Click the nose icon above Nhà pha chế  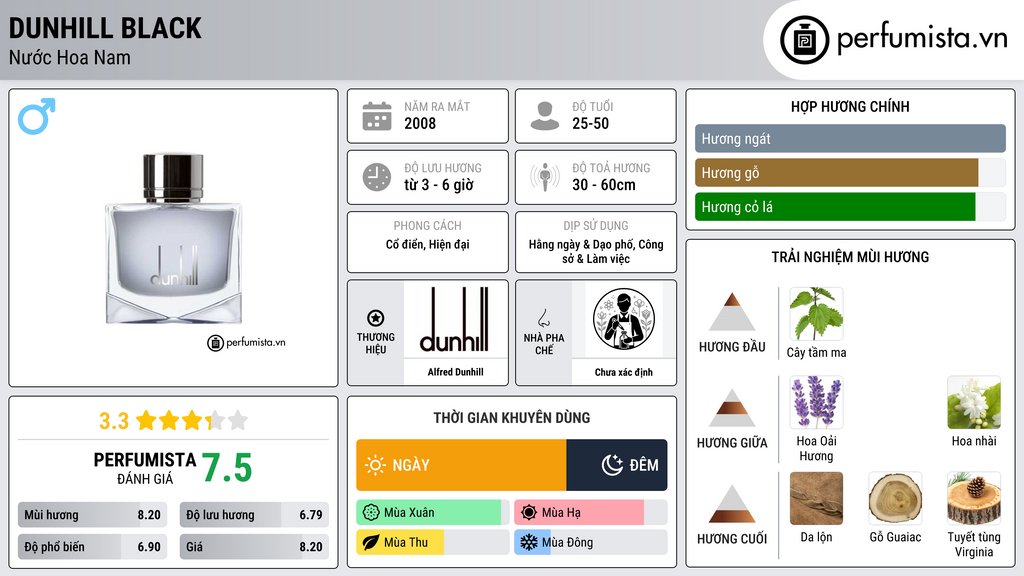coord(543,318)
